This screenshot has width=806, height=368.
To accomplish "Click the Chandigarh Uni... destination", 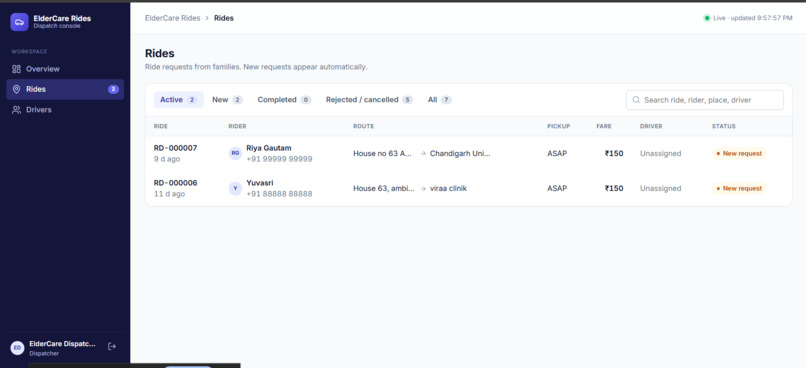I will point(460,153).
